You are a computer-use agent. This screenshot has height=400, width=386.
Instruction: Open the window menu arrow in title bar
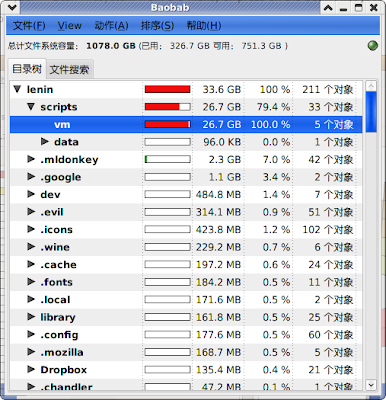click(x=12, y=7)
